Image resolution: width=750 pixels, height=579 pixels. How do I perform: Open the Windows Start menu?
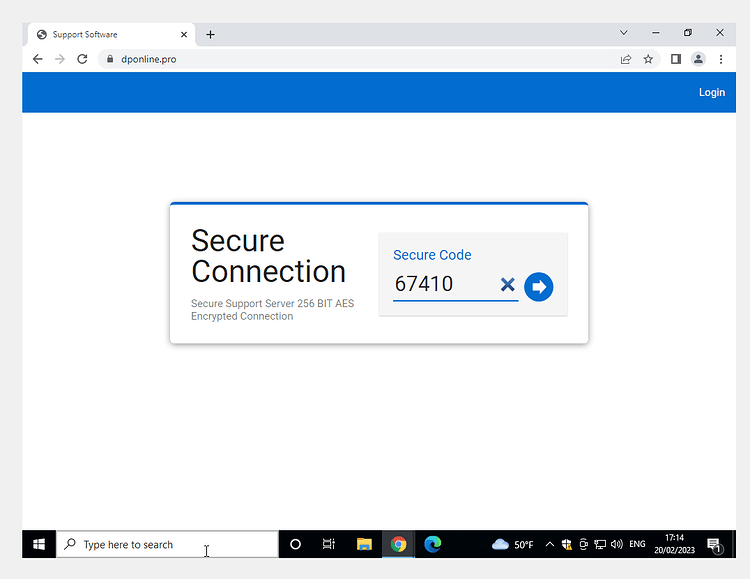(x=39, y=544)
